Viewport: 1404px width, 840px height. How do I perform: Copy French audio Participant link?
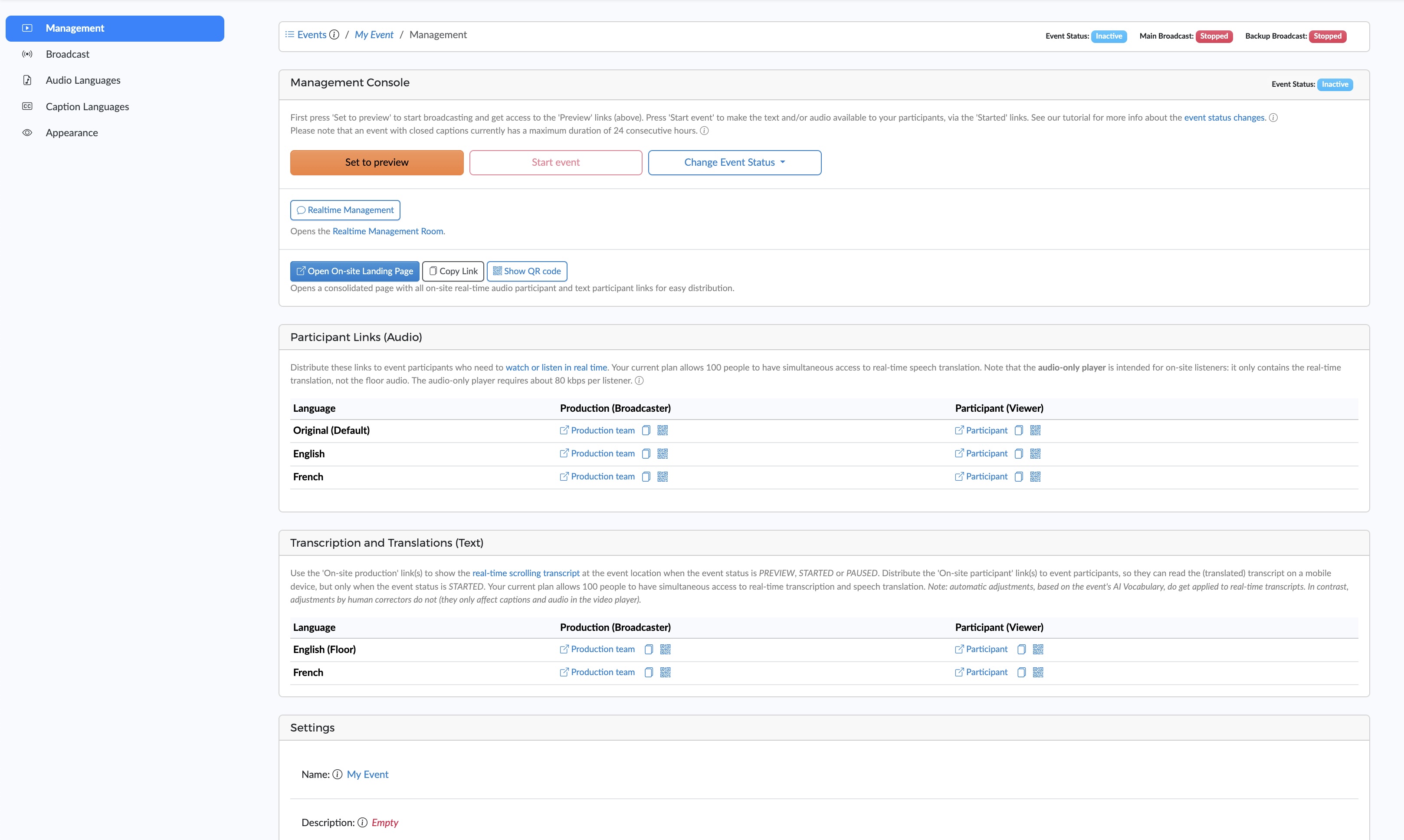(x=1019, y=476)
